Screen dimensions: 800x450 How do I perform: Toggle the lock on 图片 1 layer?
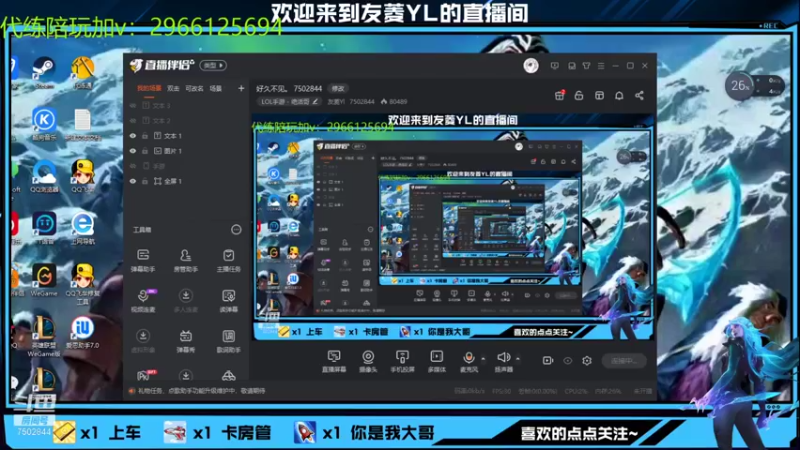coord(145,151)
